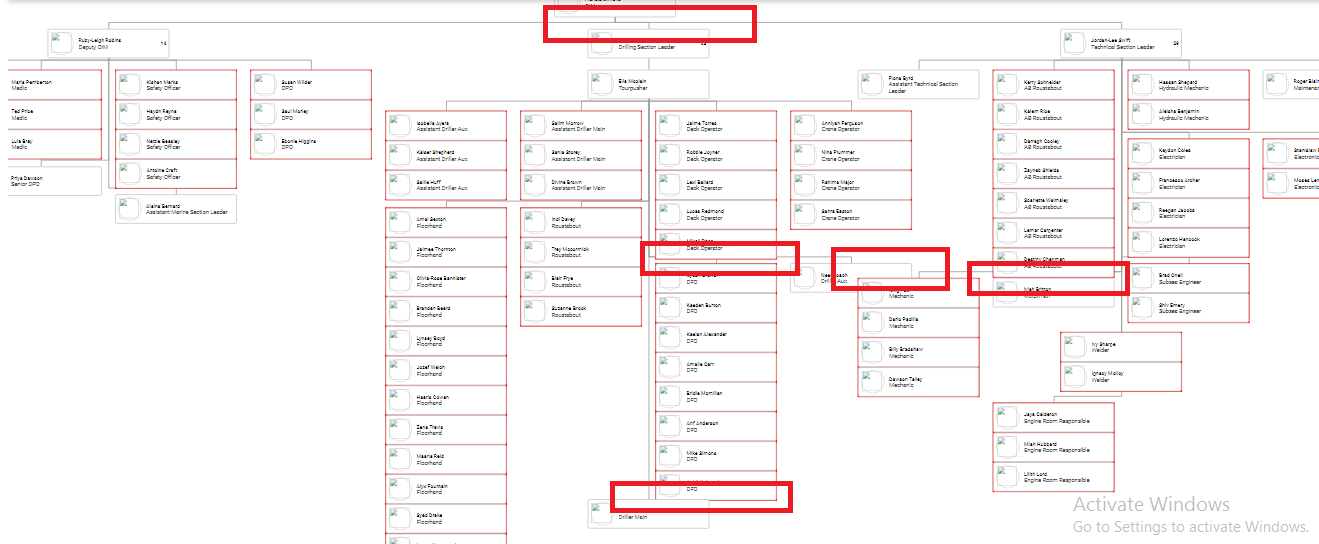Click Jordan-Lee Swift's avatar image
Image resolution: width=1319 pixels, height=544 pixels.
point(1075,43)
